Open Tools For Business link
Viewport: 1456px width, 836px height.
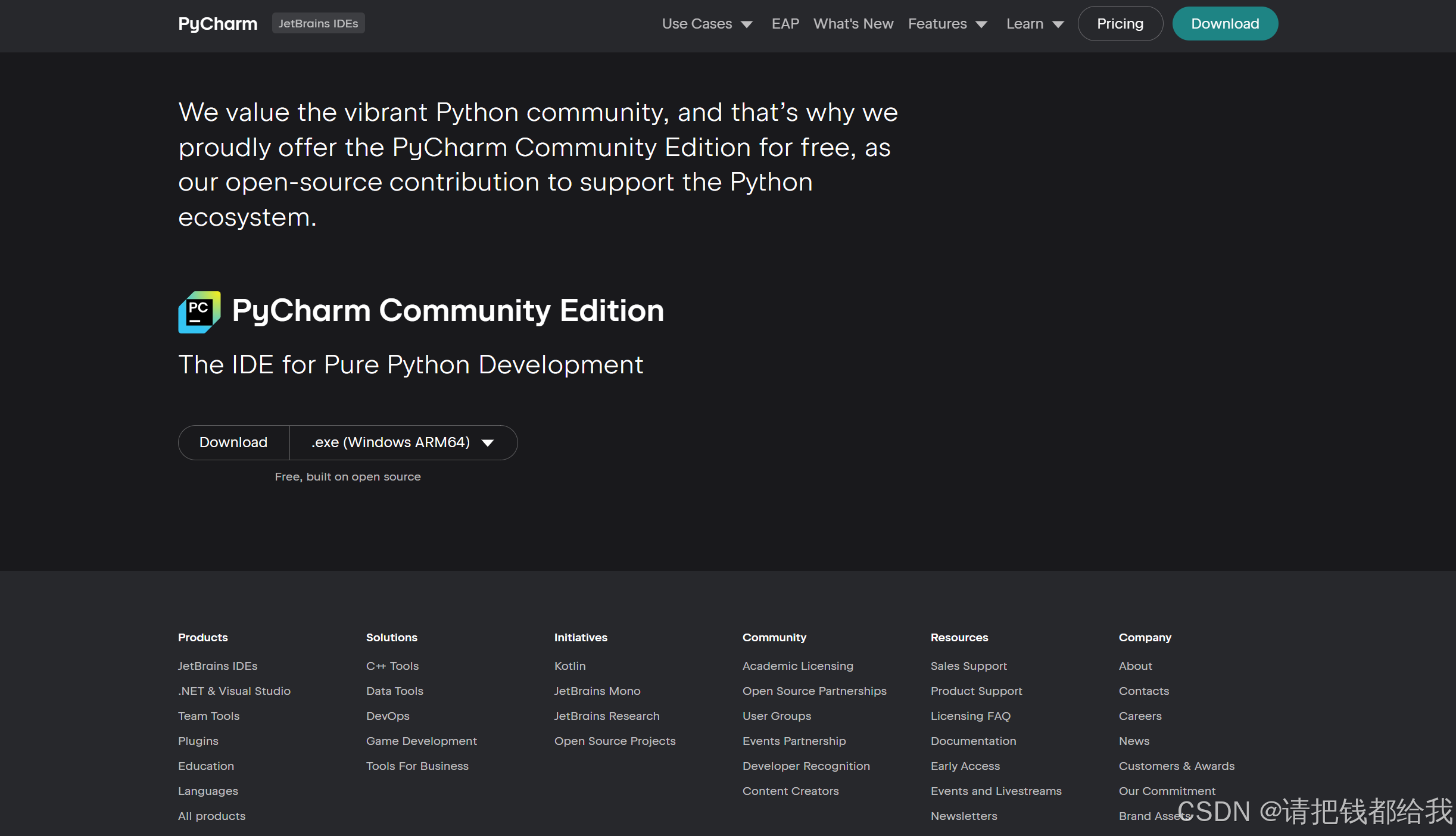(x=417, y=766)
